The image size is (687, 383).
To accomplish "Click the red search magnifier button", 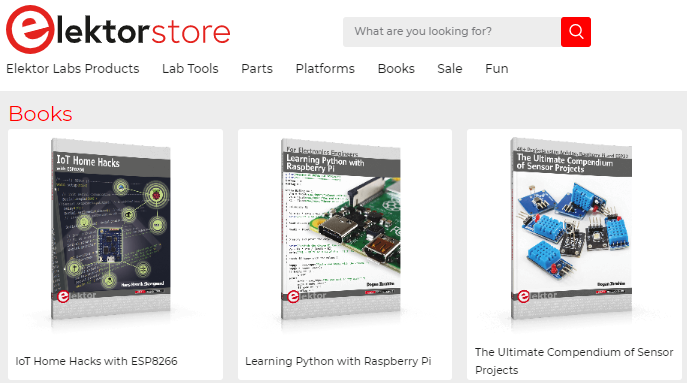I will click(576, 32).
